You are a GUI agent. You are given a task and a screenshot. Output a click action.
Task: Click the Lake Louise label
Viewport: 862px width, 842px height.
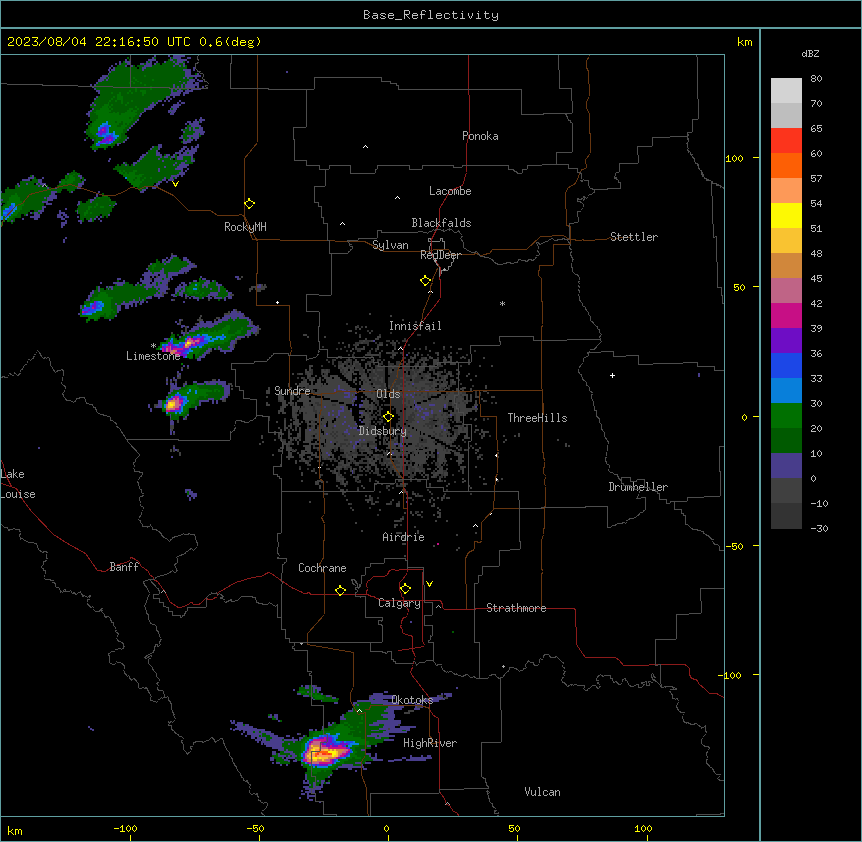(x=17, y=484)
